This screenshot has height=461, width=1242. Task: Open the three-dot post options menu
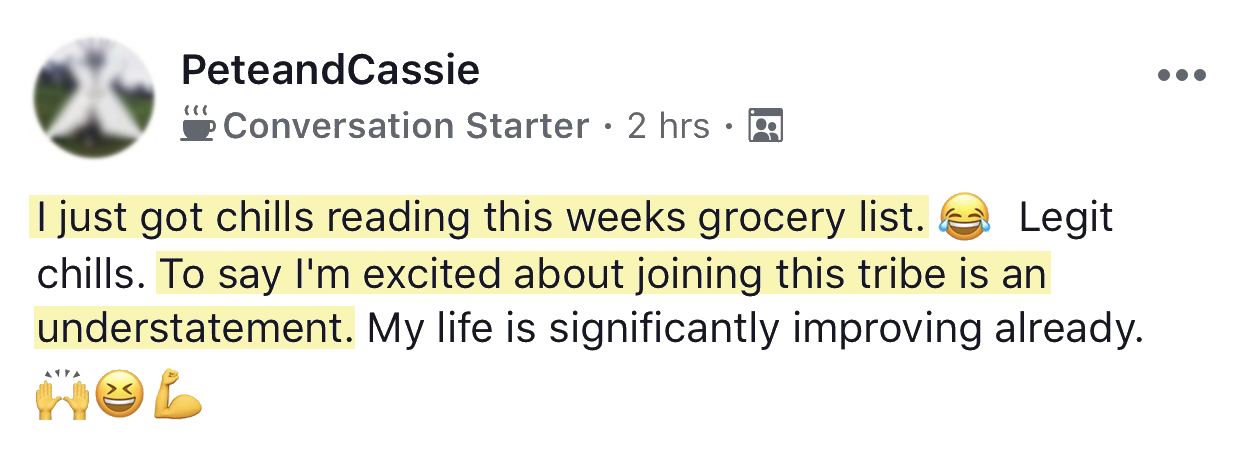click(1181, 75)
